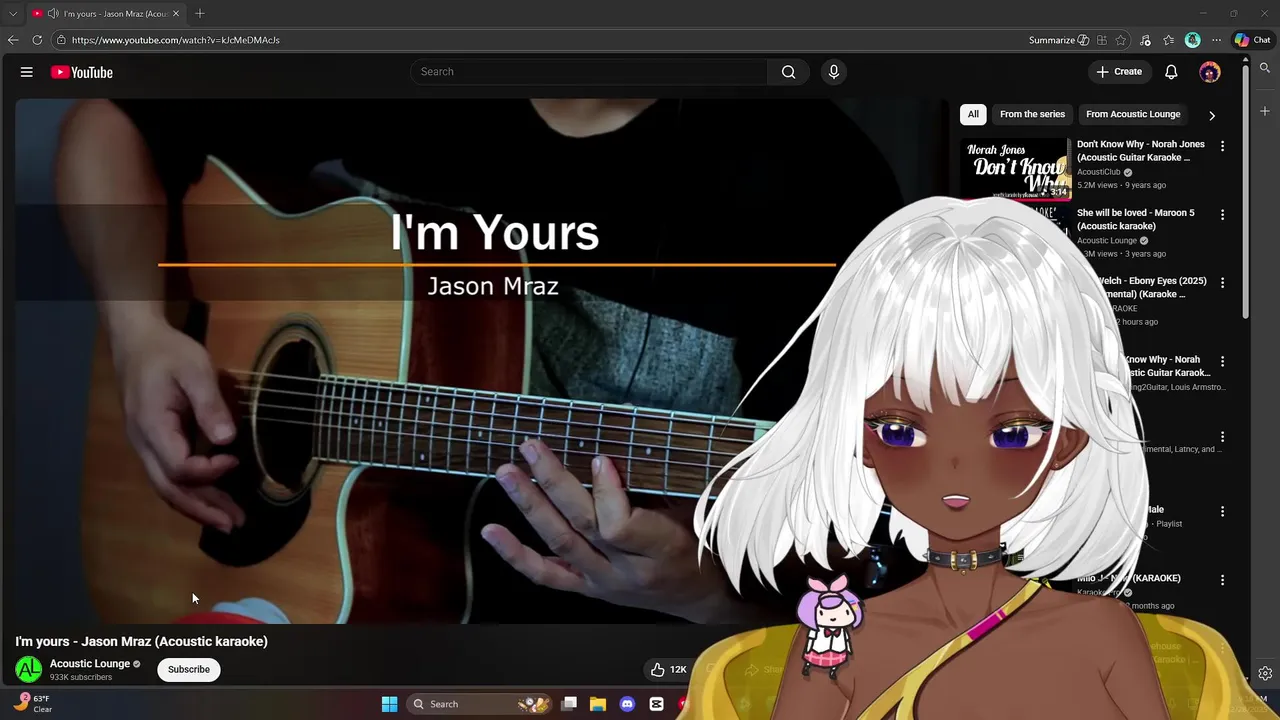1280x720 pixels.
Task: Start voice search with the microphone icon
Action: pyautogui.click(x=834, y=72)
